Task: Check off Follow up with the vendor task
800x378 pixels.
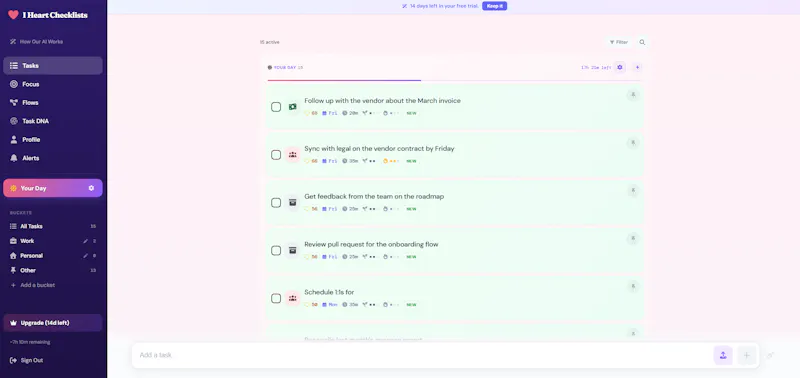Action: (x=276, y=107)
